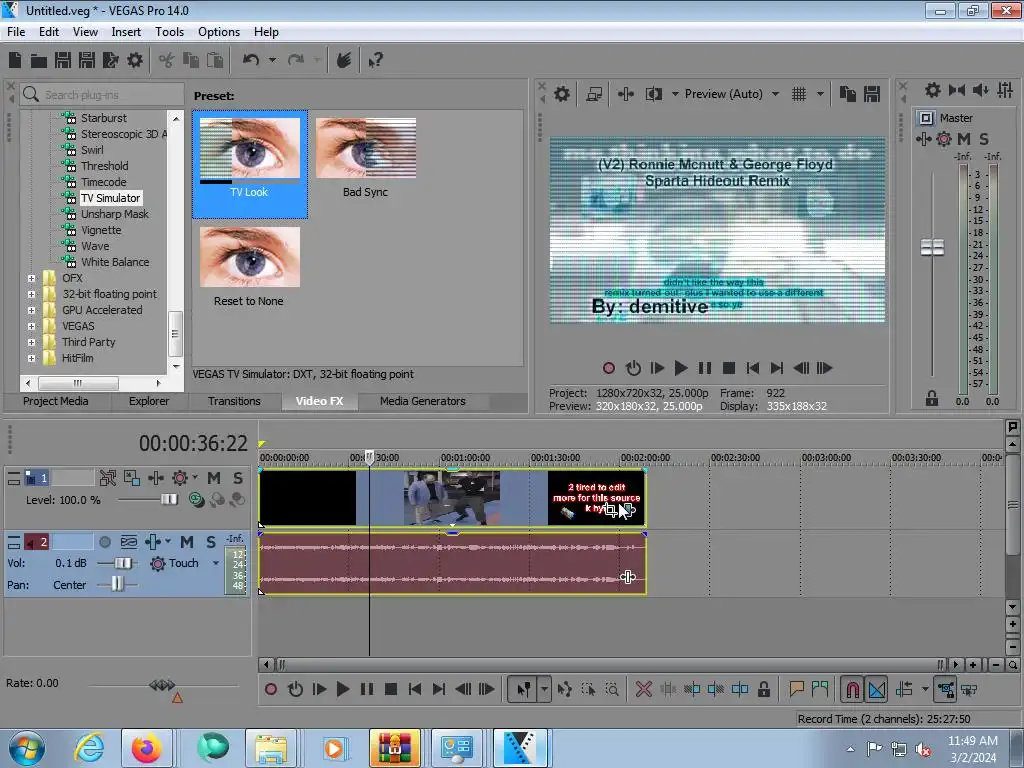The height and width of the screenshot is (768, 1024).
Task: Mute audio track 2 with M button
Action: click(x=187, y=542)
